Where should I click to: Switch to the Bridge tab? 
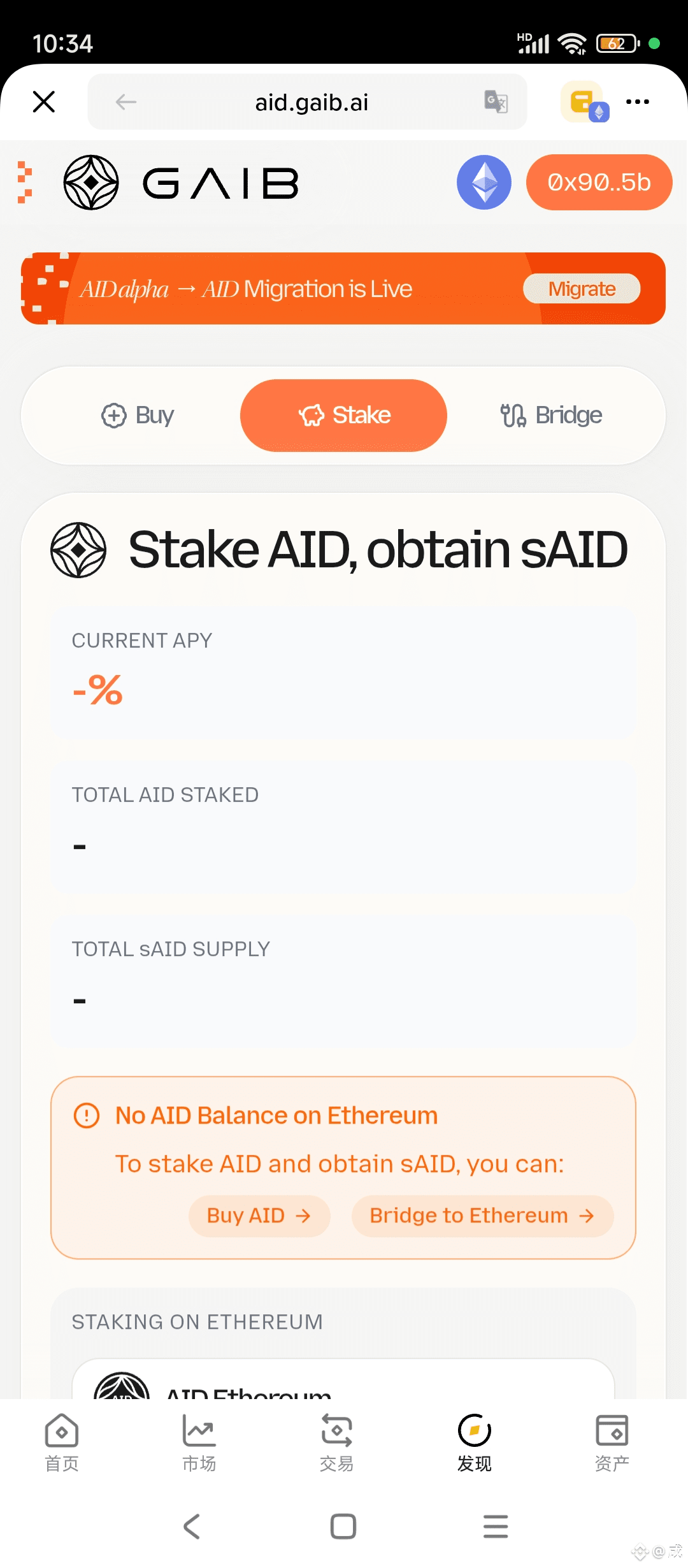pyautogui.click(x=551, y=416)
